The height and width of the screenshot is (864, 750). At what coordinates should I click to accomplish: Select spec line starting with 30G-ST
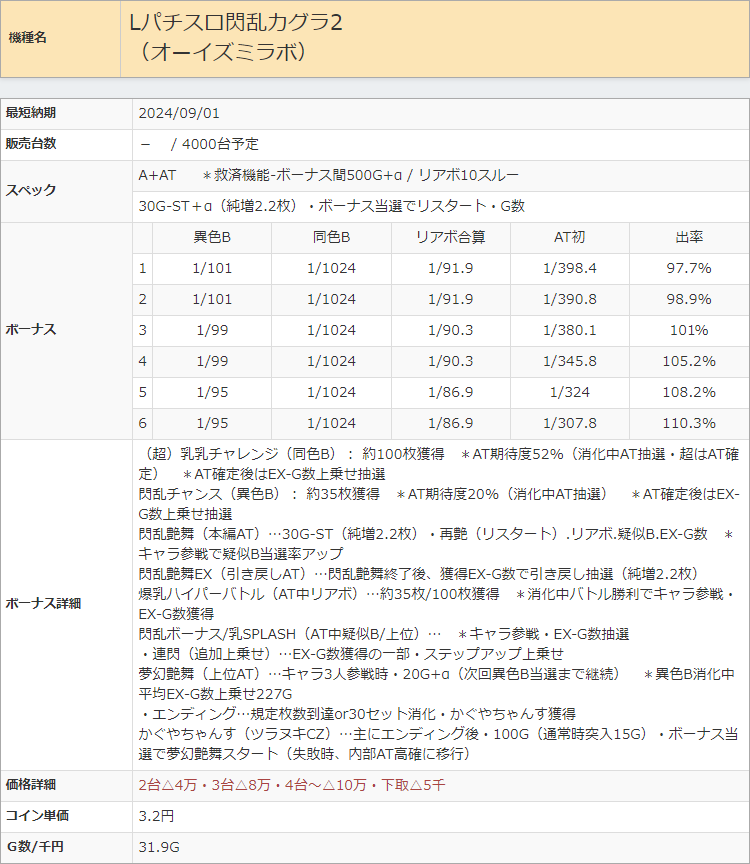tap(331, 206)
